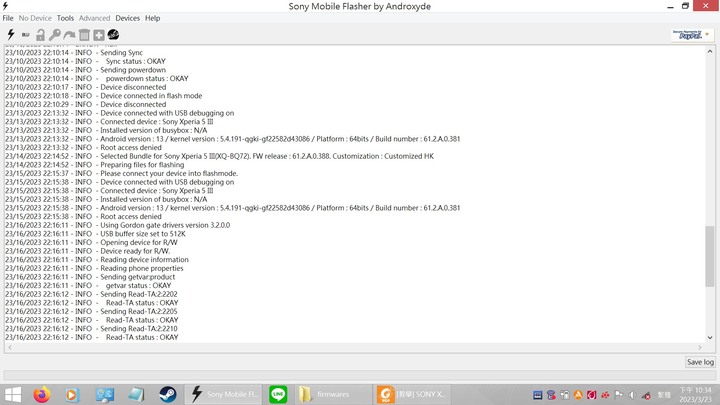Screen dimensions: 720x405
Task: Click the 'getvar status : OKAY' log line
Action: 88,286
